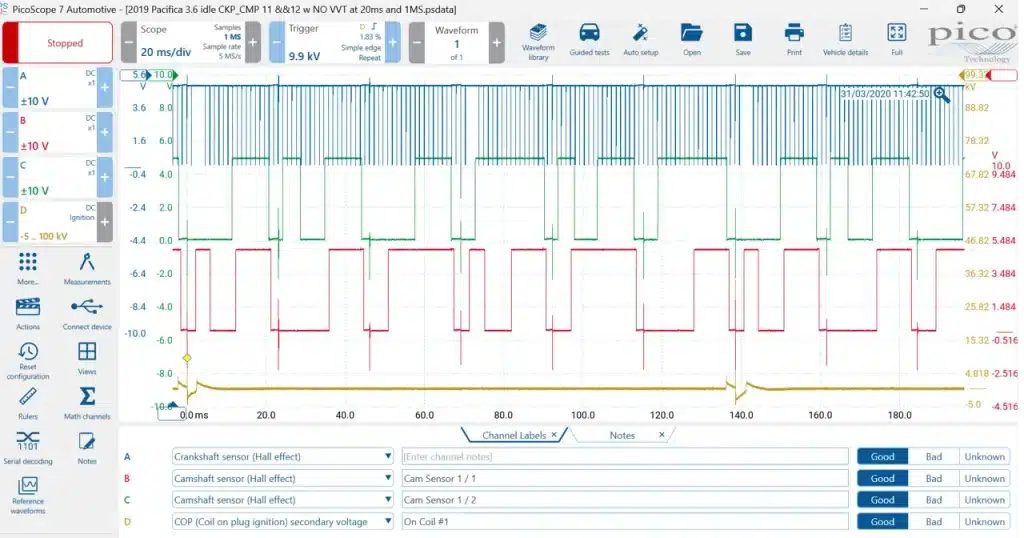The height and width of the screenshot is (538, 1024).
Task: Go to next Waveform buffer
Action: click(496, 42)
